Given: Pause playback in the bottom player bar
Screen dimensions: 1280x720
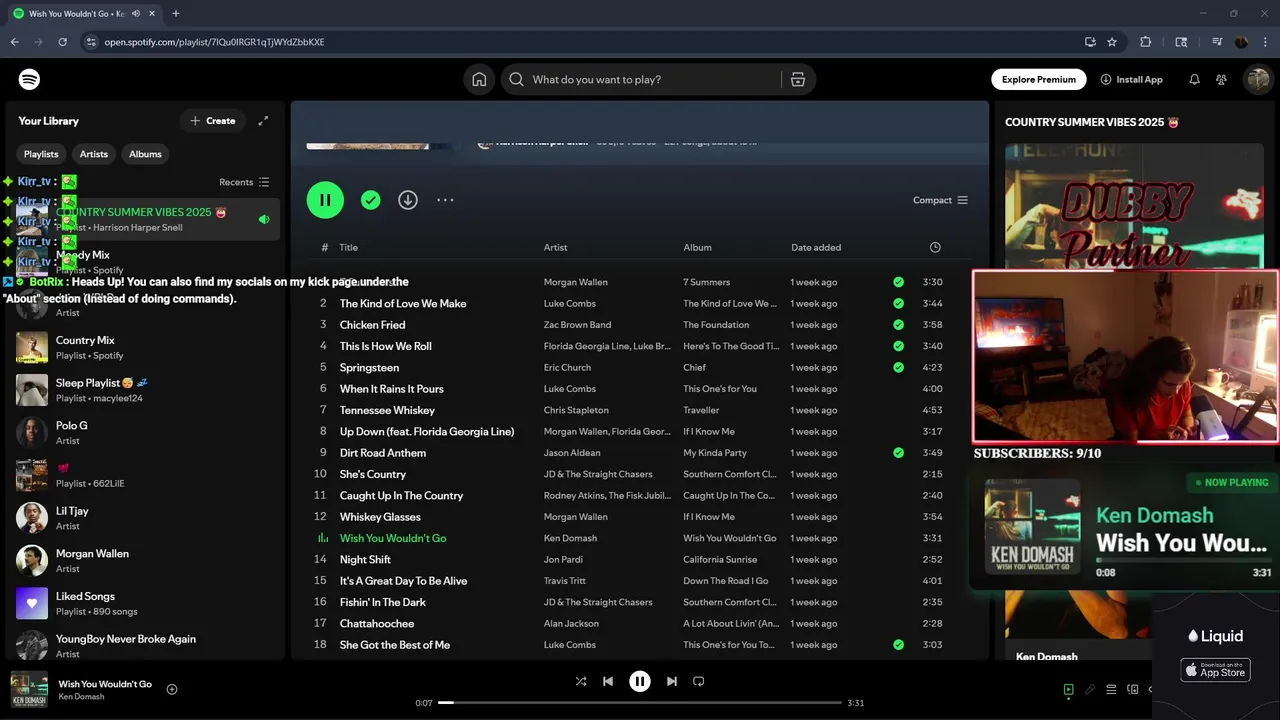Looking at the screenshot, I should [640, 682].
